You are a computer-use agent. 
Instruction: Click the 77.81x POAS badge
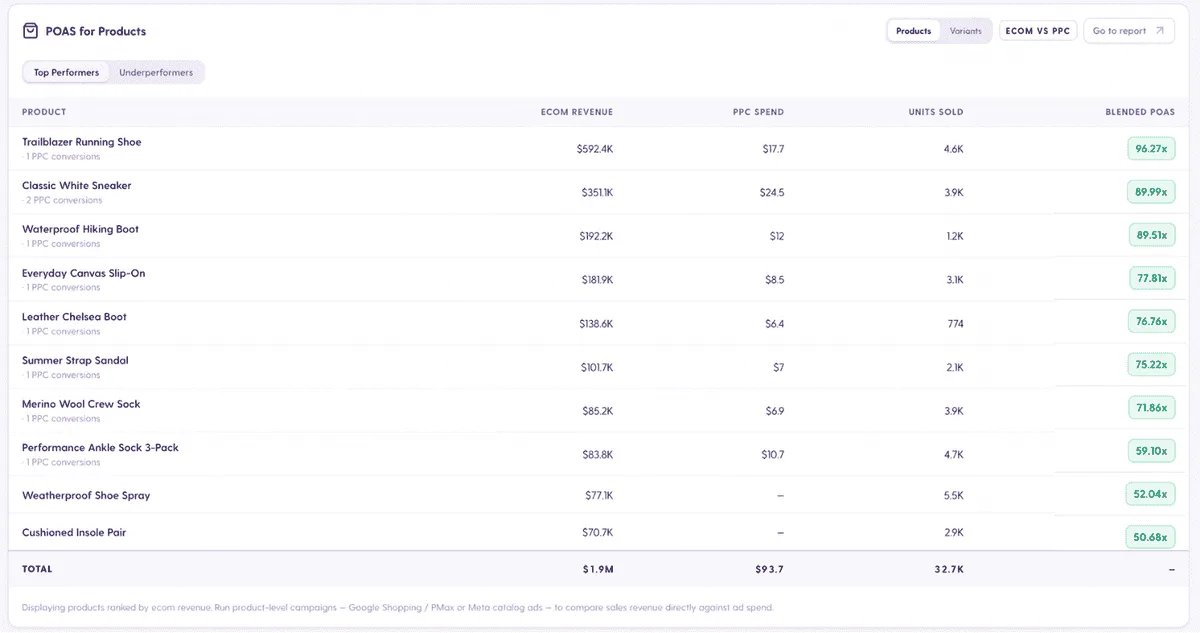(1151, 279)
